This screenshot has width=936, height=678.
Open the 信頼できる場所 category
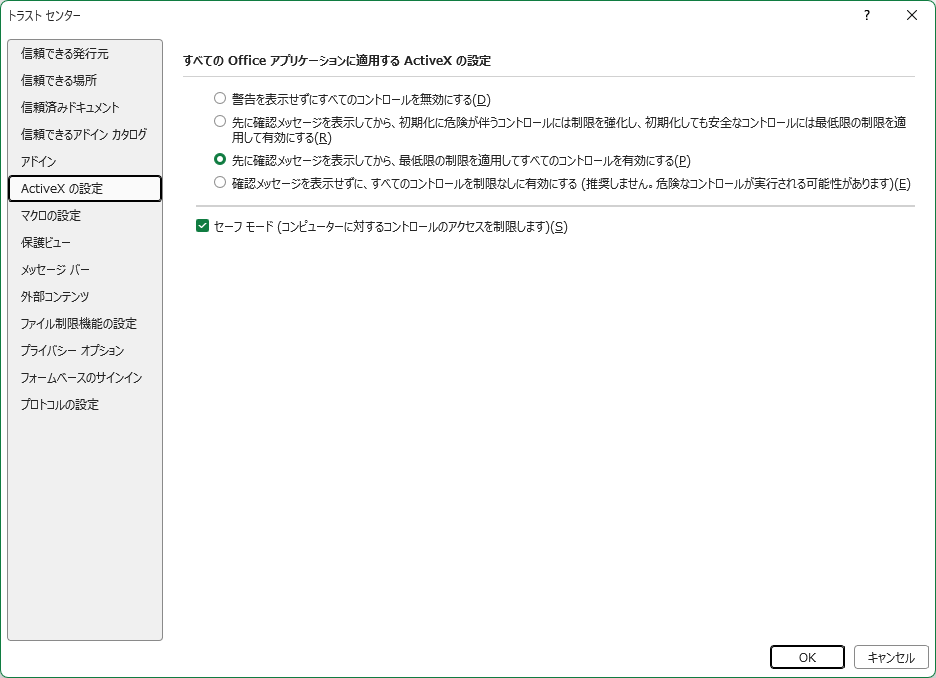point(85,81)
